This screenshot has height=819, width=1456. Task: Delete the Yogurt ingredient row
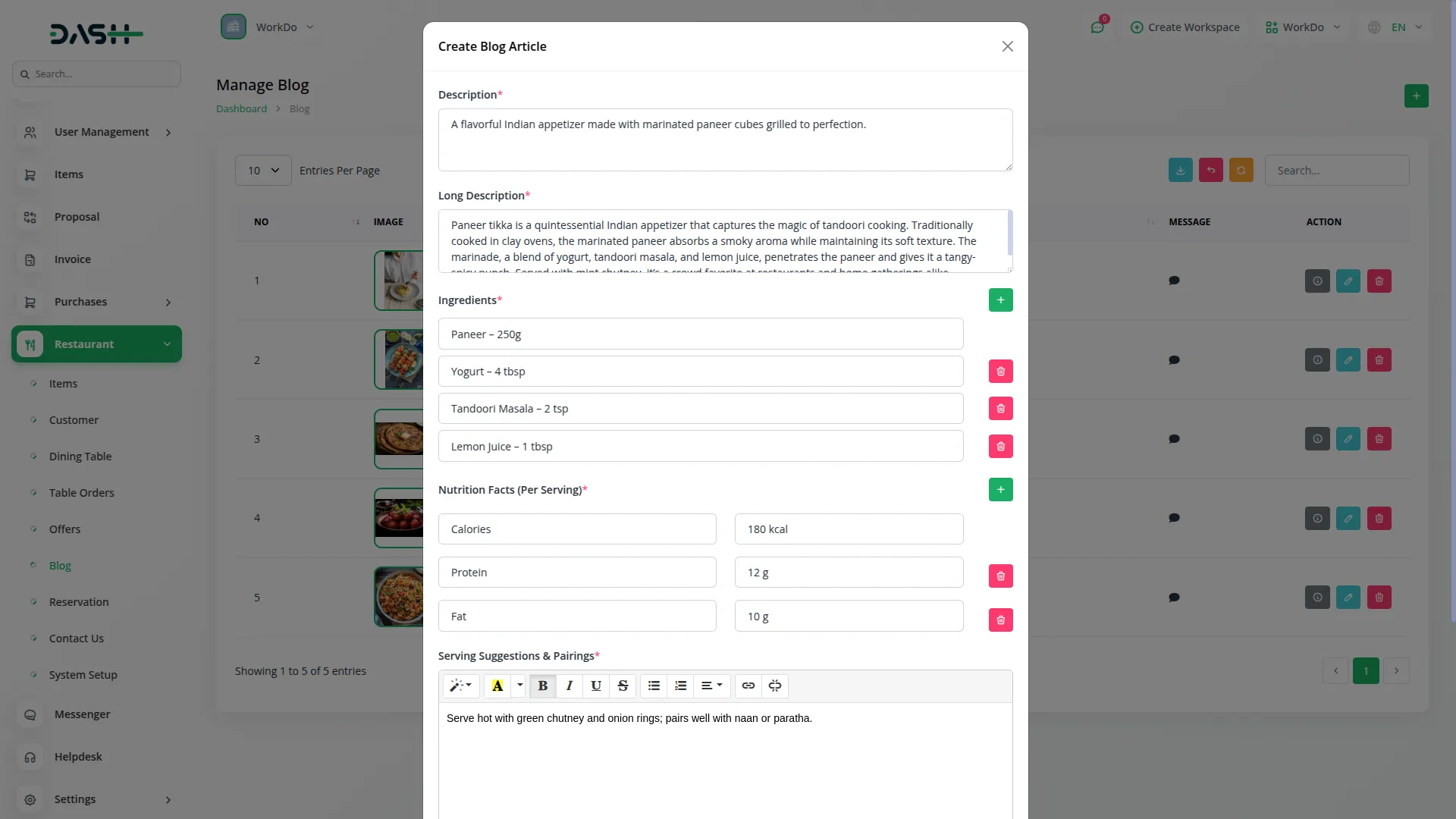(x=1000, y=371)
